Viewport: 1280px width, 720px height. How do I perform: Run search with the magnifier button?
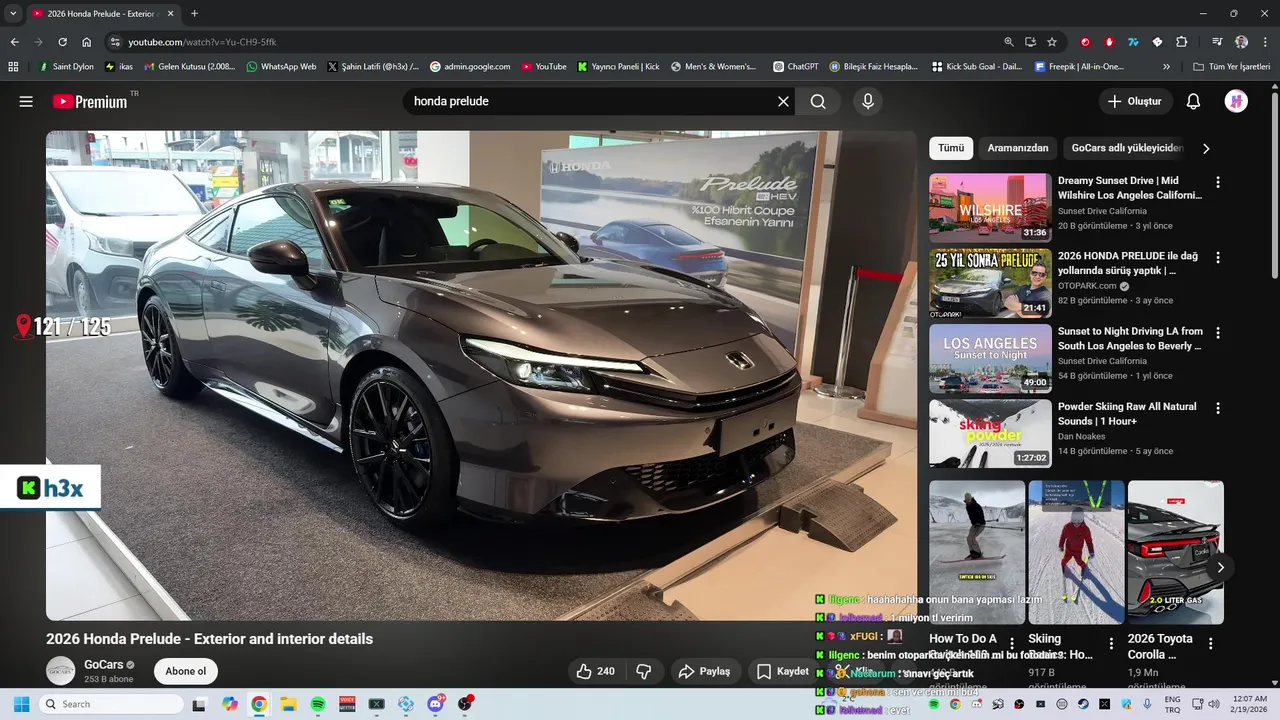818,101
